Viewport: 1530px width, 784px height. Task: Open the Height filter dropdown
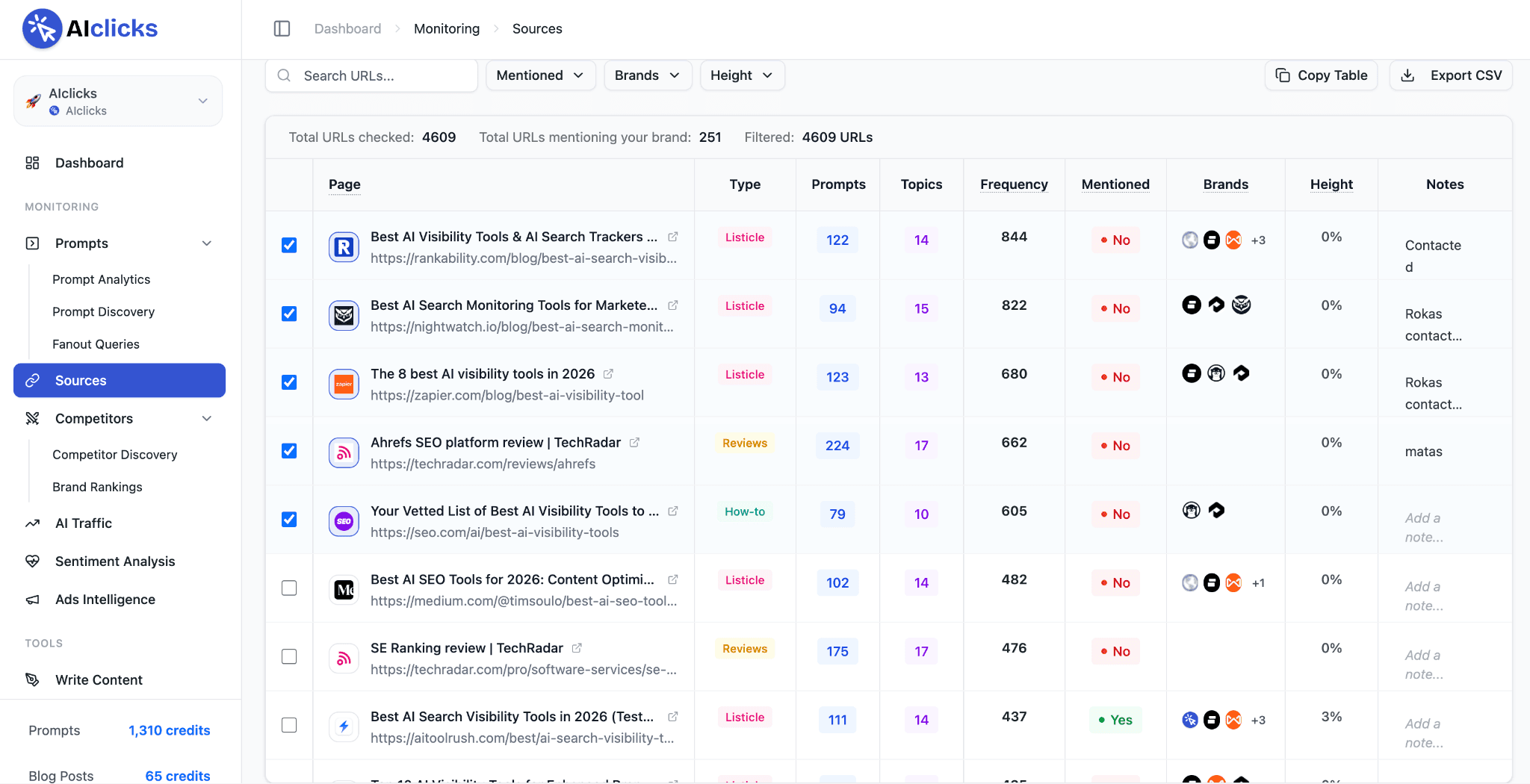(742, 75)
